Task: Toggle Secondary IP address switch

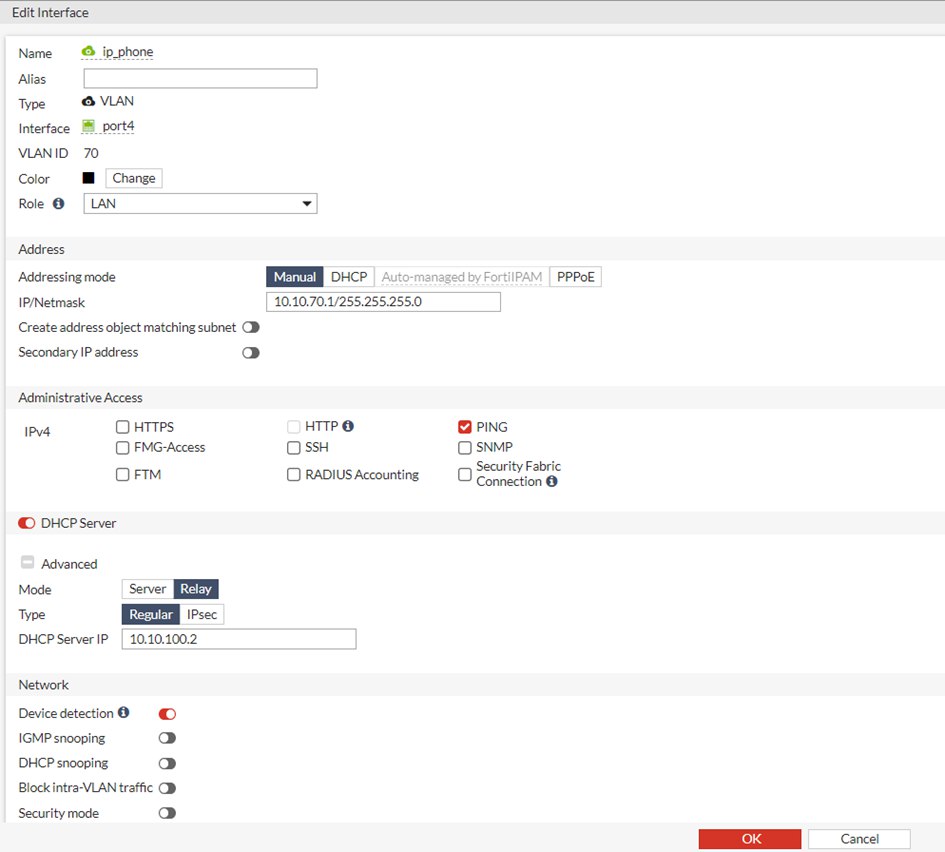Action: [250, 353]
